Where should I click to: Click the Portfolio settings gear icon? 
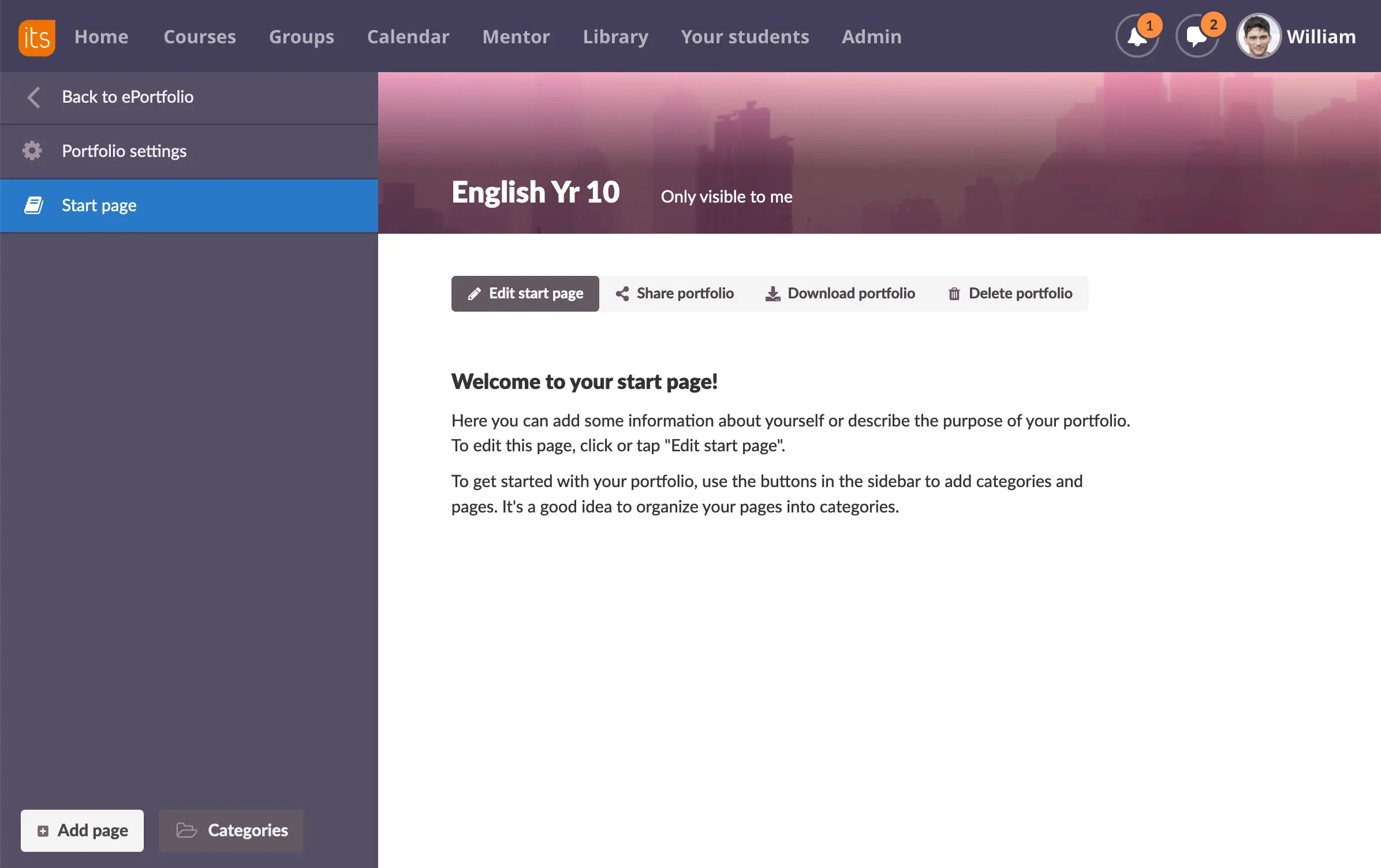(x=32, y=151)
